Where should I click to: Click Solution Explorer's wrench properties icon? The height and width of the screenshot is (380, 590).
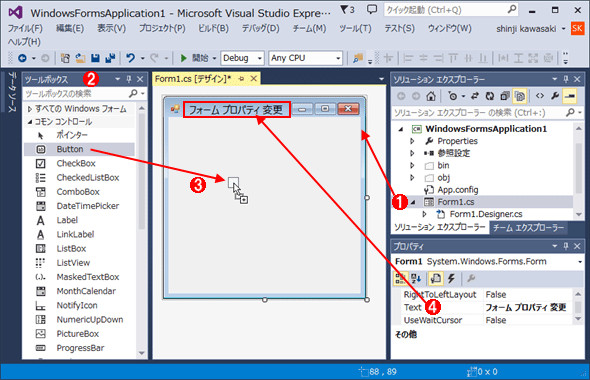[555, 96]
